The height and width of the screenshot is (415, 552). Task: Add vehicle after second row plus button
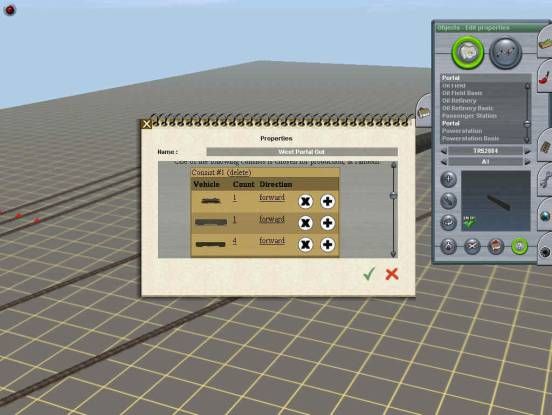coord(327,223)
